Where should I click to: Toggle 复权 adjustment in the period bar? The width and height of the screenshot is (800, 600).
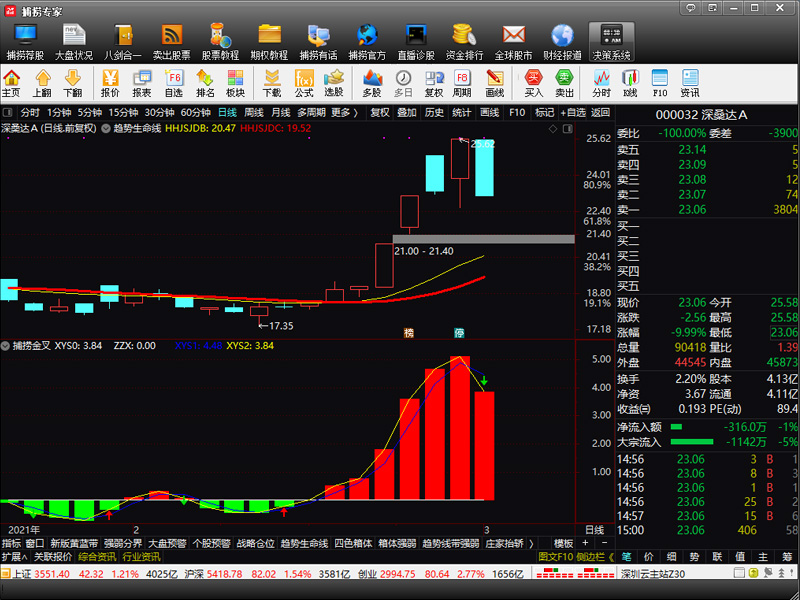click(x=380, y=113)
